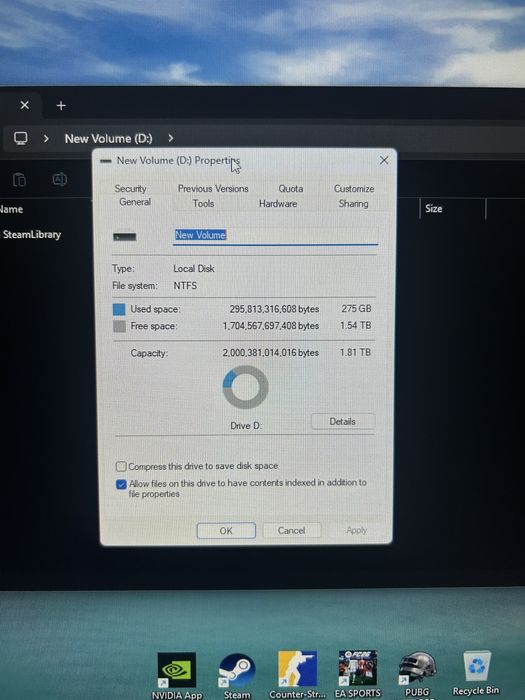525x700 pixels.
Task: Click the drive usage donut chart
Action: [245, 387]
